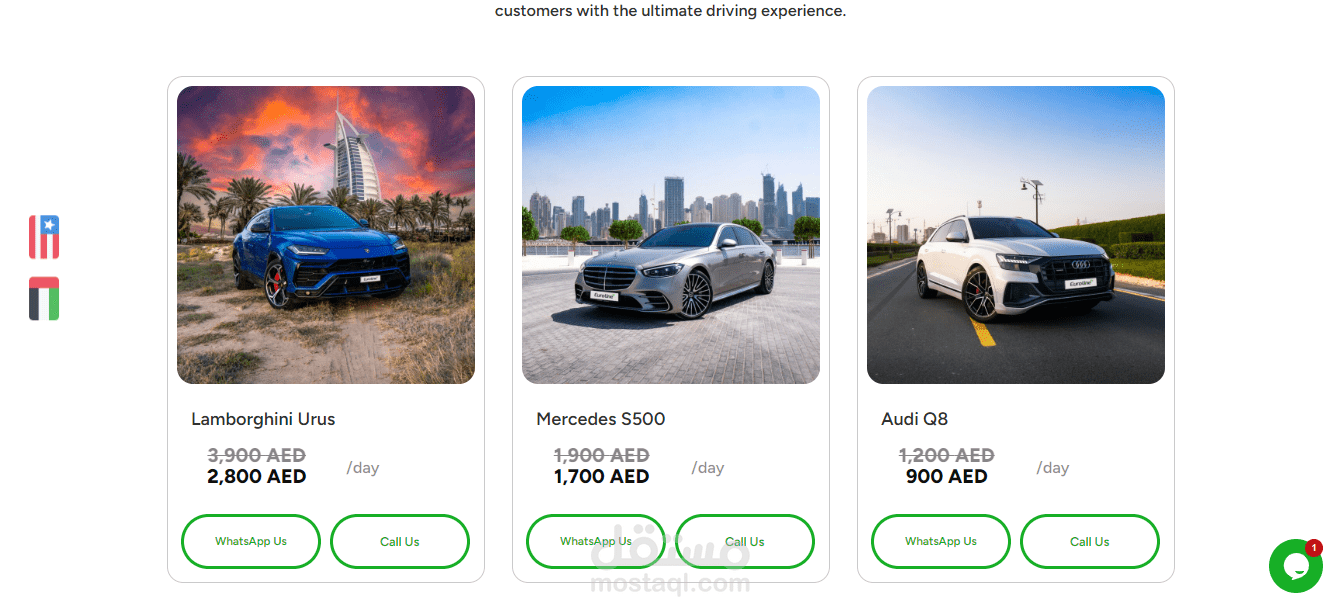The image size is (1342, 609).
Task: Hit Call Us under Audi Q8
Action: [x=1090, y=542]
